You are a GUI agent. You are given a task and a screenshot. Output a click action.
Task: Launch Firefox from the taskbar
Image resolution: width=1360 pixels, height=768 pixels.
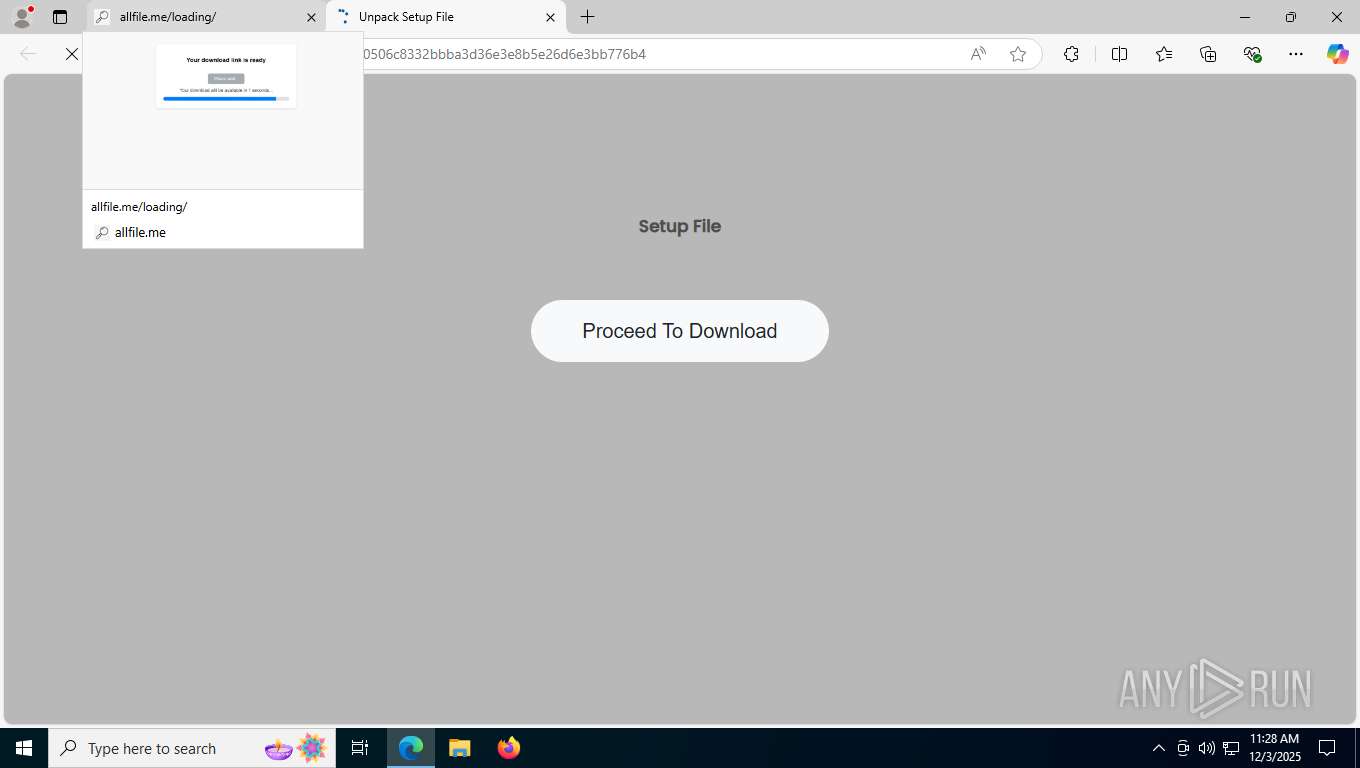point(509,748)
